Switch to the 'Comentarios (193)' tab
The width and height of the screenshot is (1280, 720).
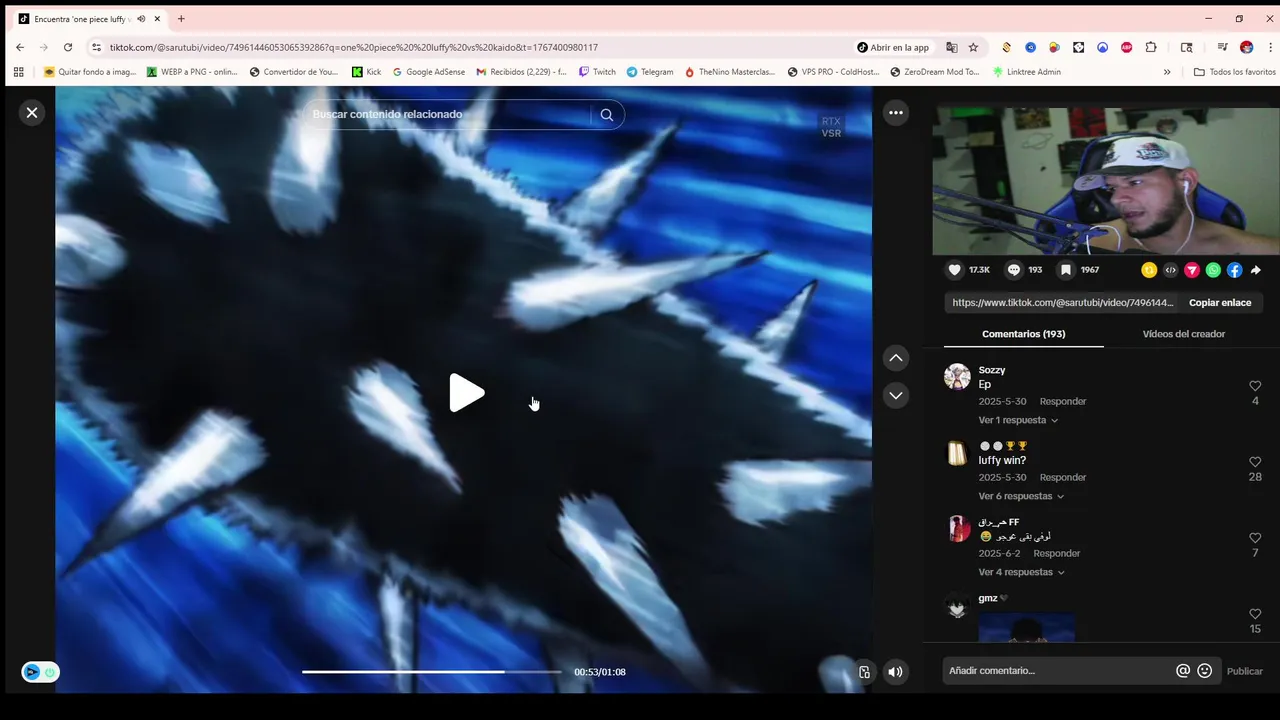[x=1023, y=334]
